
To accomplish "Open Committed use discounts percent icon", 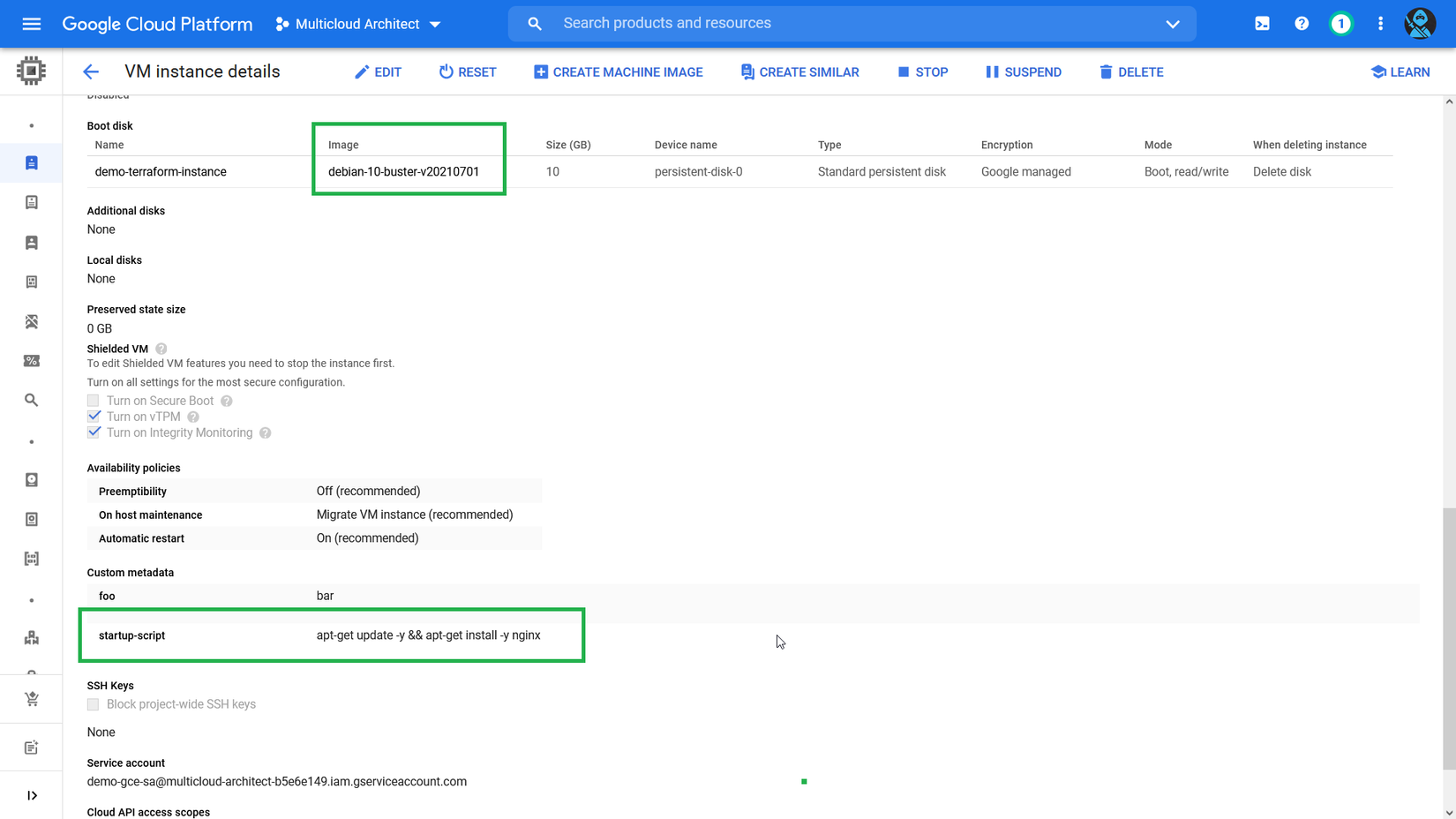I will point(32,361).
